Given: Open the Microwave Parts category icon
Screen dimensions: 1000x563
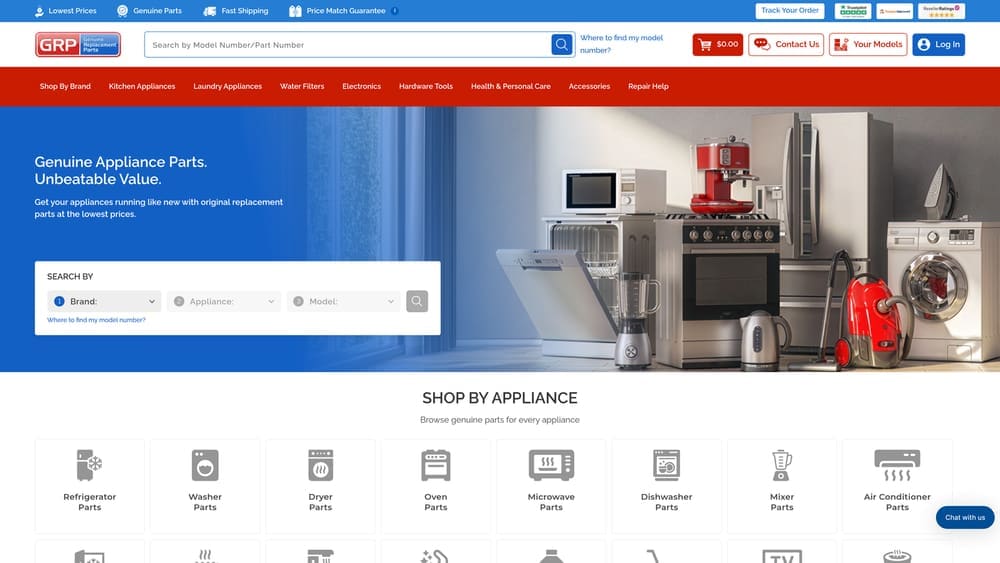Looking at the screenshot, I should tap(551, 465).
